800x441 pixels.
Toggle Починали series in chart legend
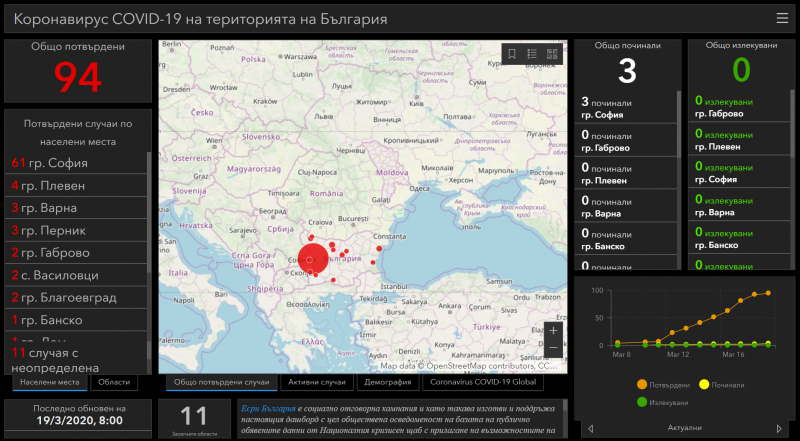coord(721,385)
